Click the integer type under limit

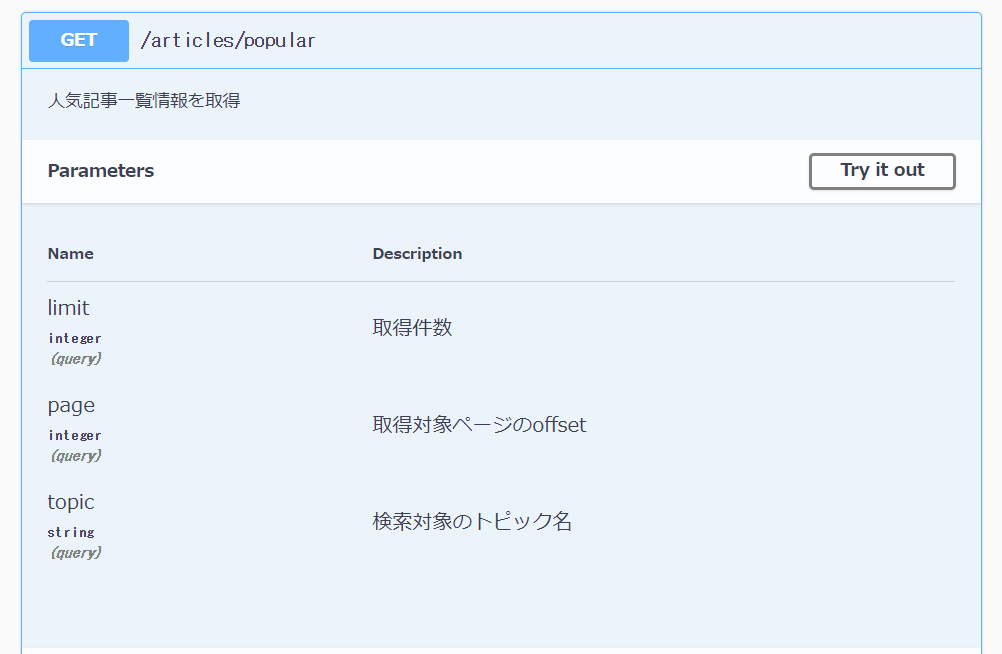coord(75,339)
